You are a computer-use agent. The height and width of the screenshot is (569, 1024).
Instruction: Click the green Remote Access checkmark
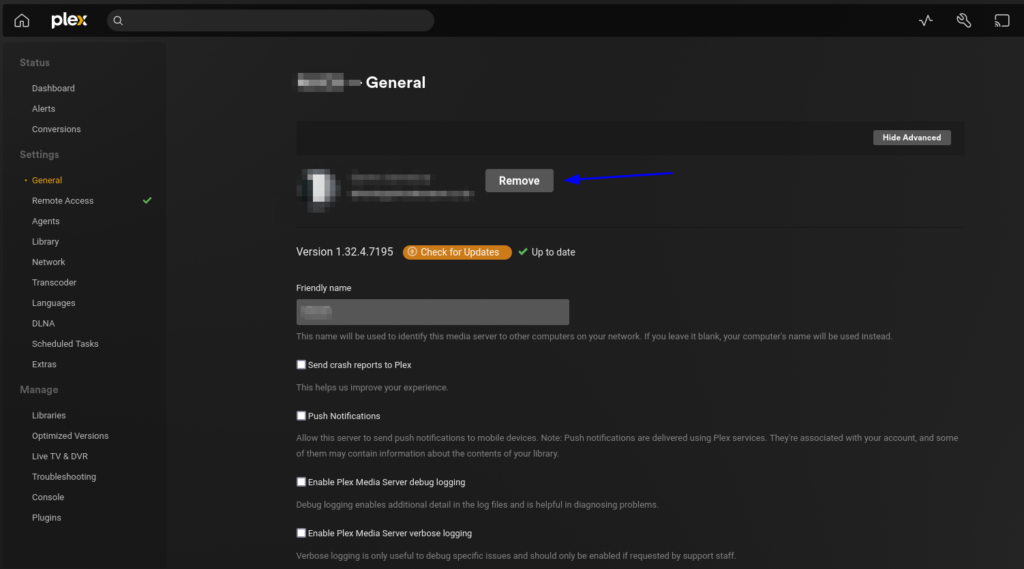(x=147, y=201)
